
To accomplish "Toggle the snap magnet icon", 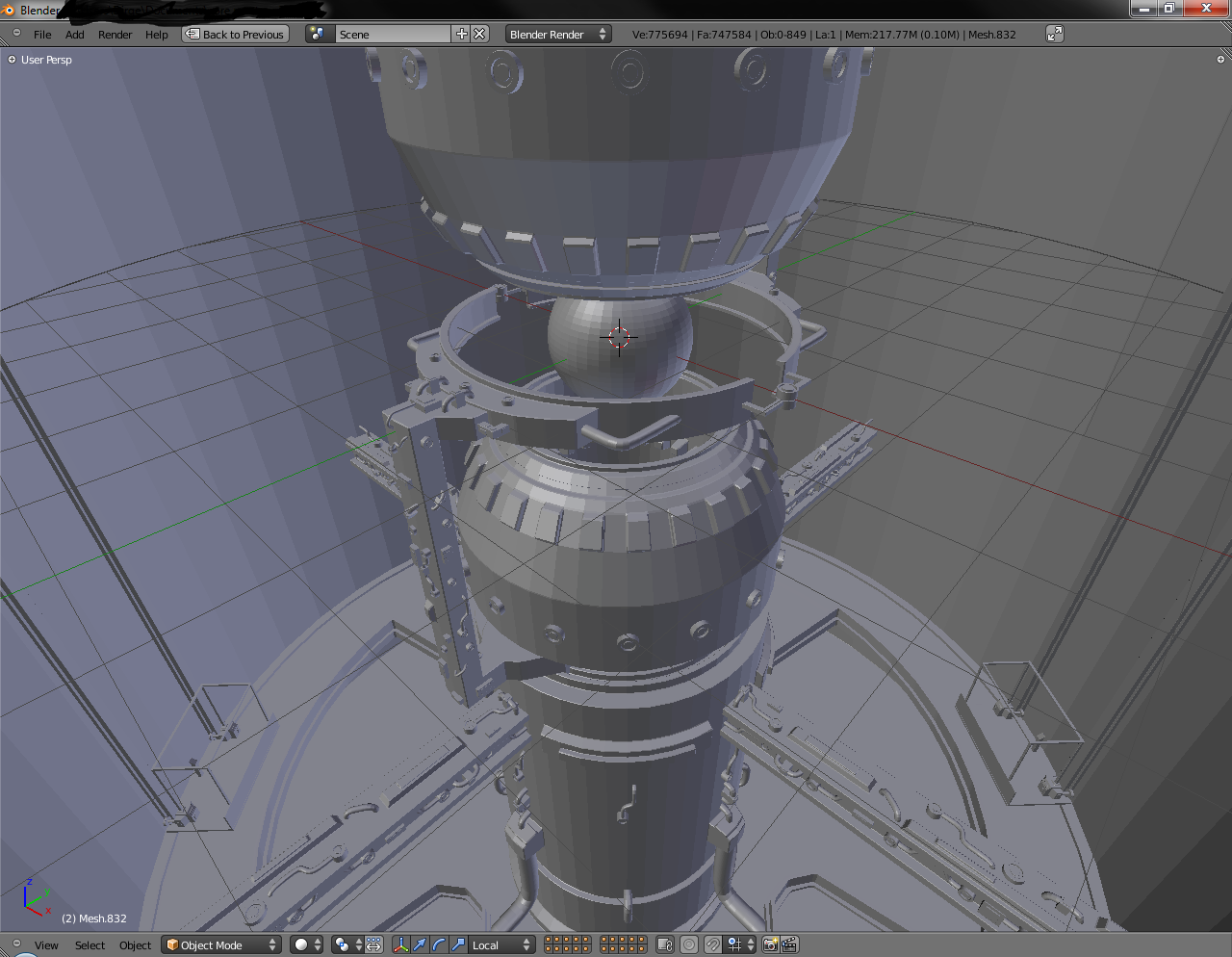I will point(713,944).
